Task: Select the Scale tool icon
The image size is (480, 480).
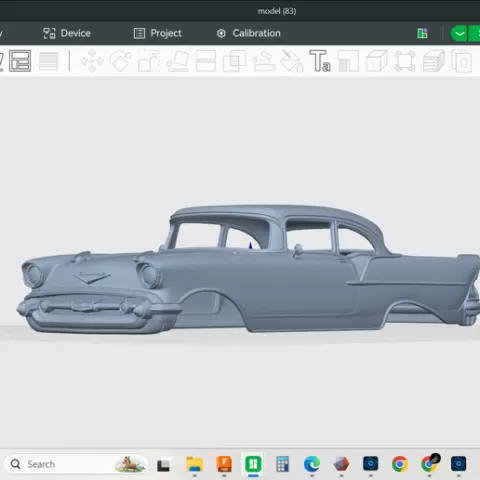Action: click(149, 61)
